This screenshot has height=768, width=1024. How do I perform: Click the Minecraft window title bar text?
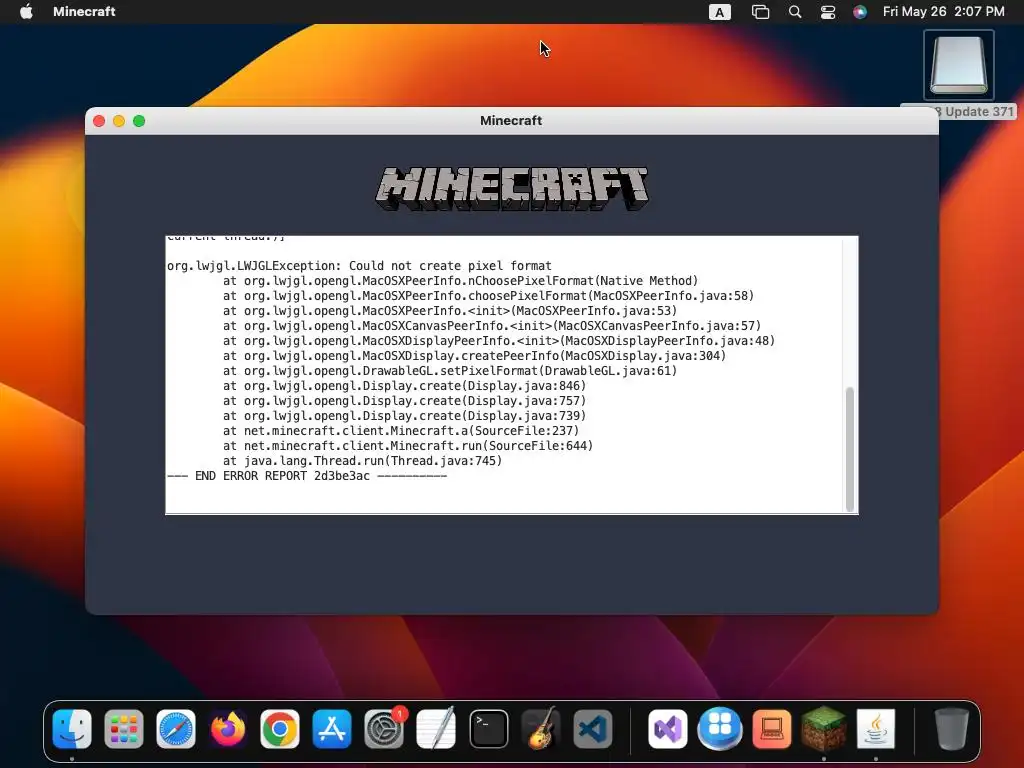[511, 121]
